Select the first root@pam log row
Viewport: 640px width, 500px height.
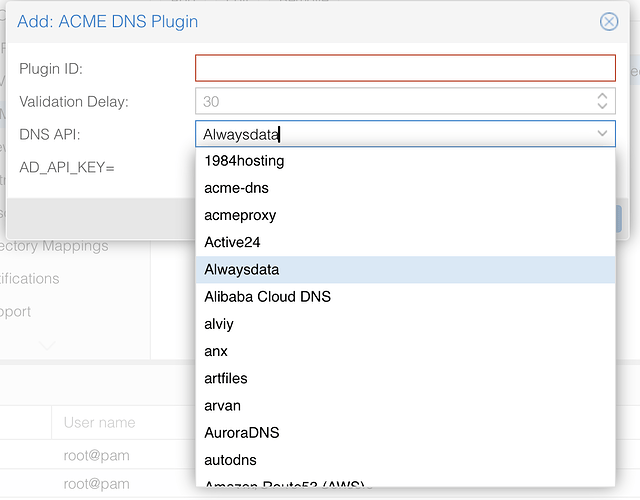[97, 455]
